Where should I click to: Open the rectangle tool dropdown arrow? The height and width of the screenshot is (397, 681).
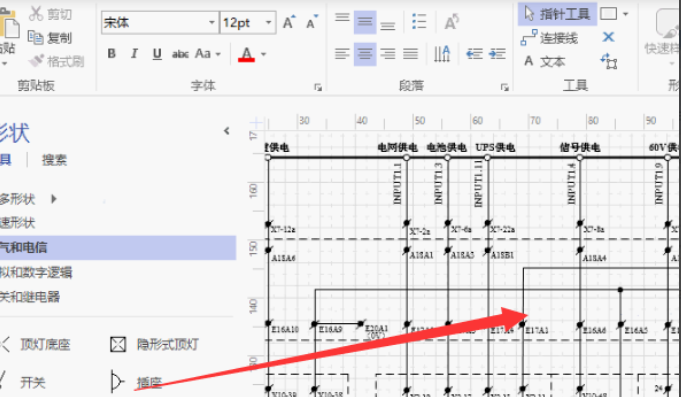click(x=625, y=14)
